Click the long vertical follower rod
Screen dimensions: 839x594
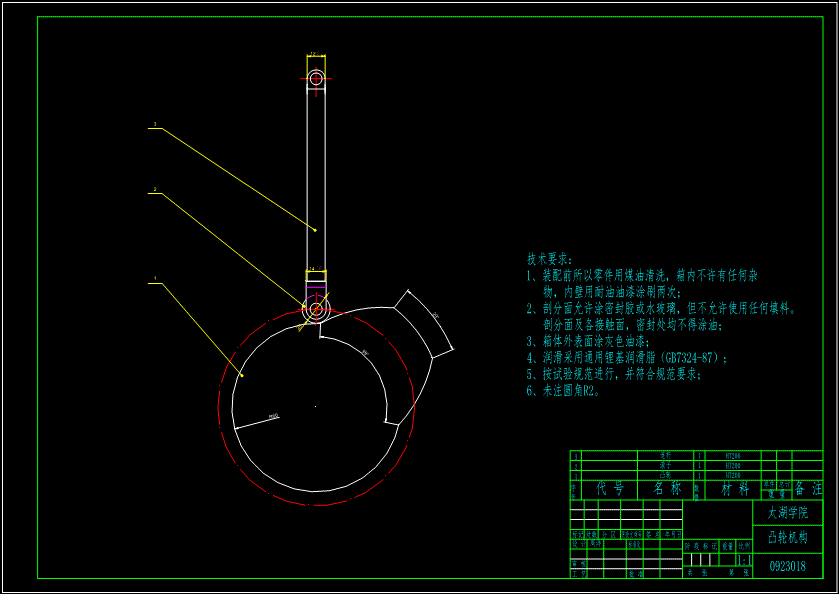(316, 182)
